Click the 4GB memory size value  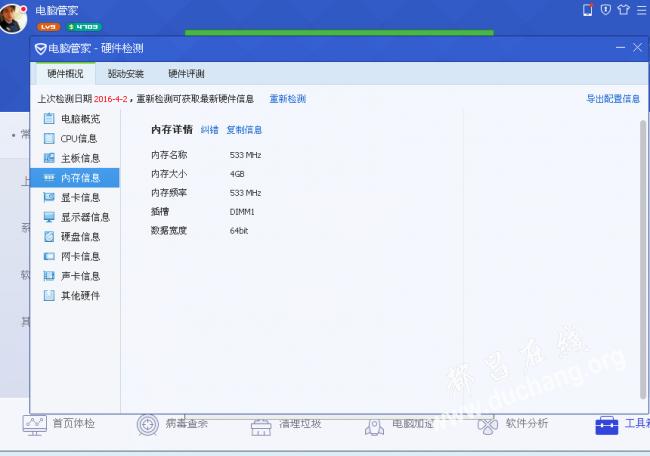click(237, 174)
